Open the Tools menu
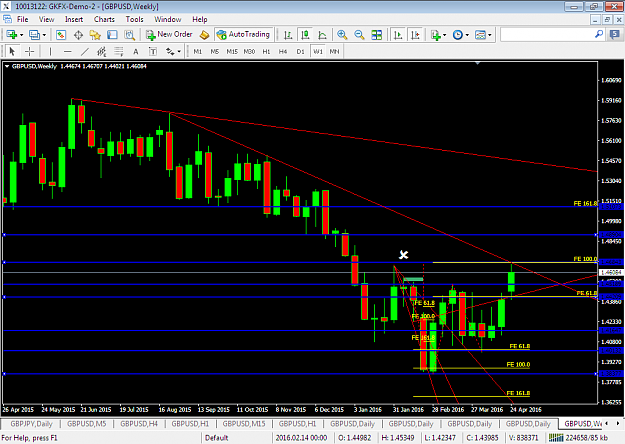 point(134,19)
